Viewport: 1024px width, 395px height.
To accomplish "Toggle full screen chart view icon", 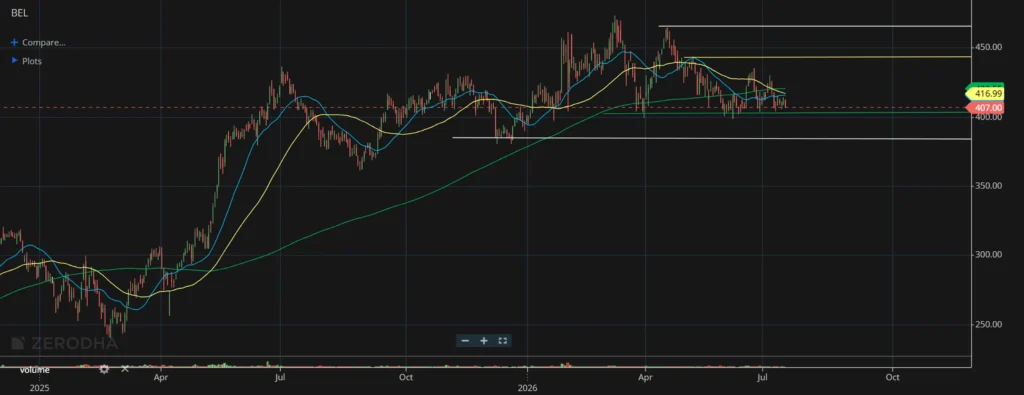I will (x=503, y=341).
